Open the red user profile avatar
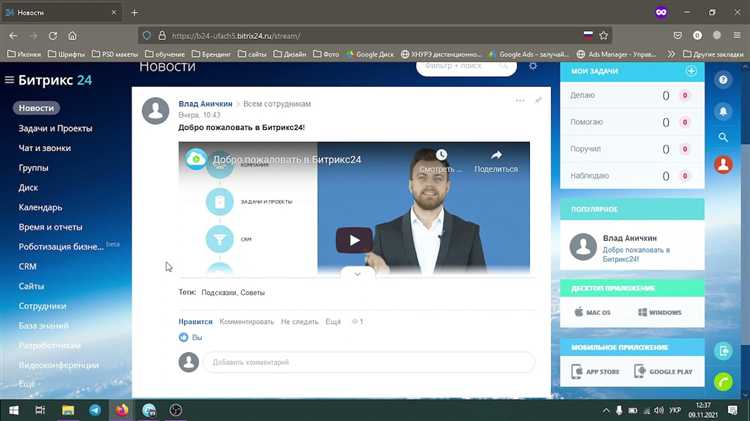Screen dimensions: 750x421 point(723,165)
